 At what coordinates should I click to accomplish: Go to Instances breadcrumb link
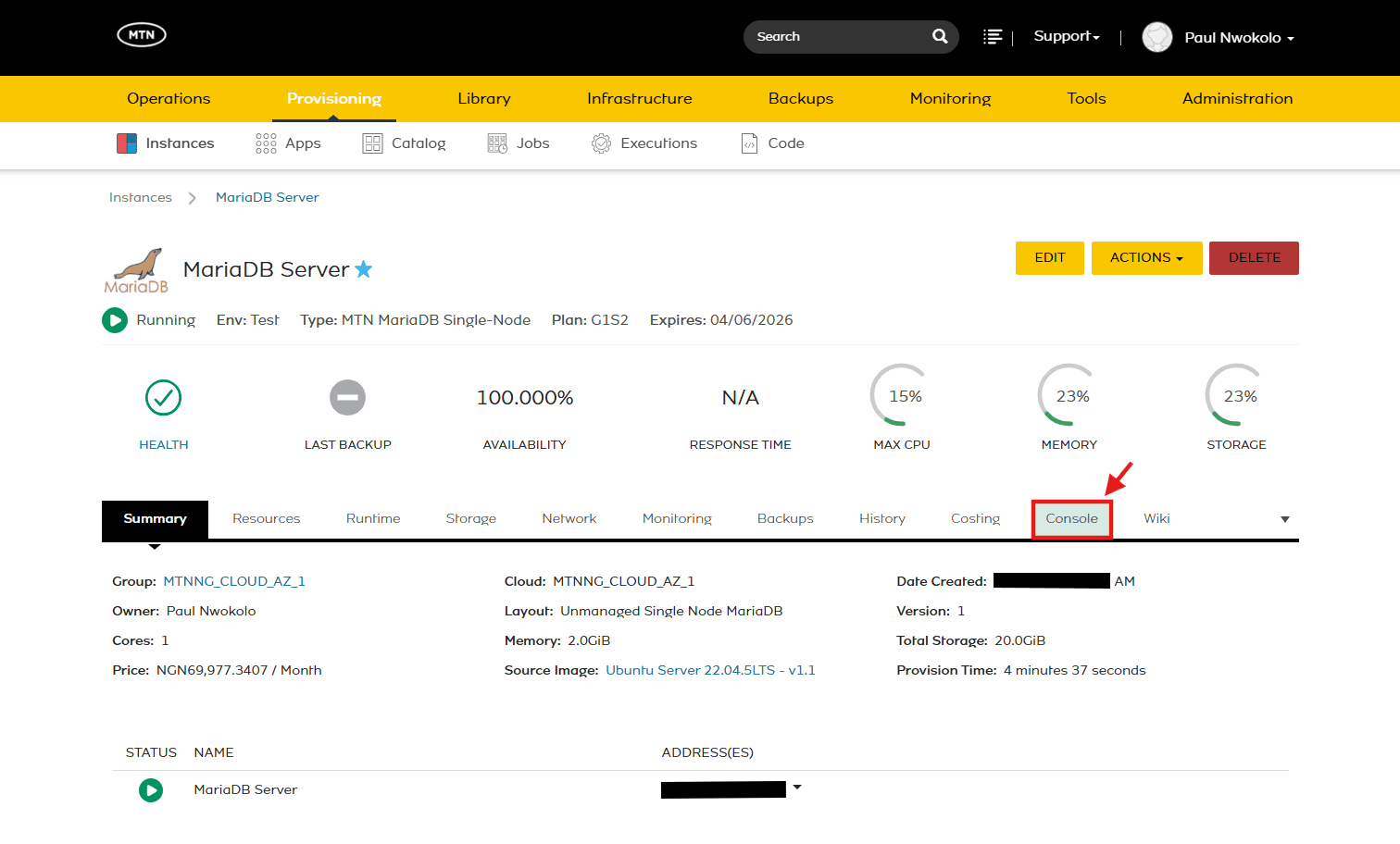[141, 197]
